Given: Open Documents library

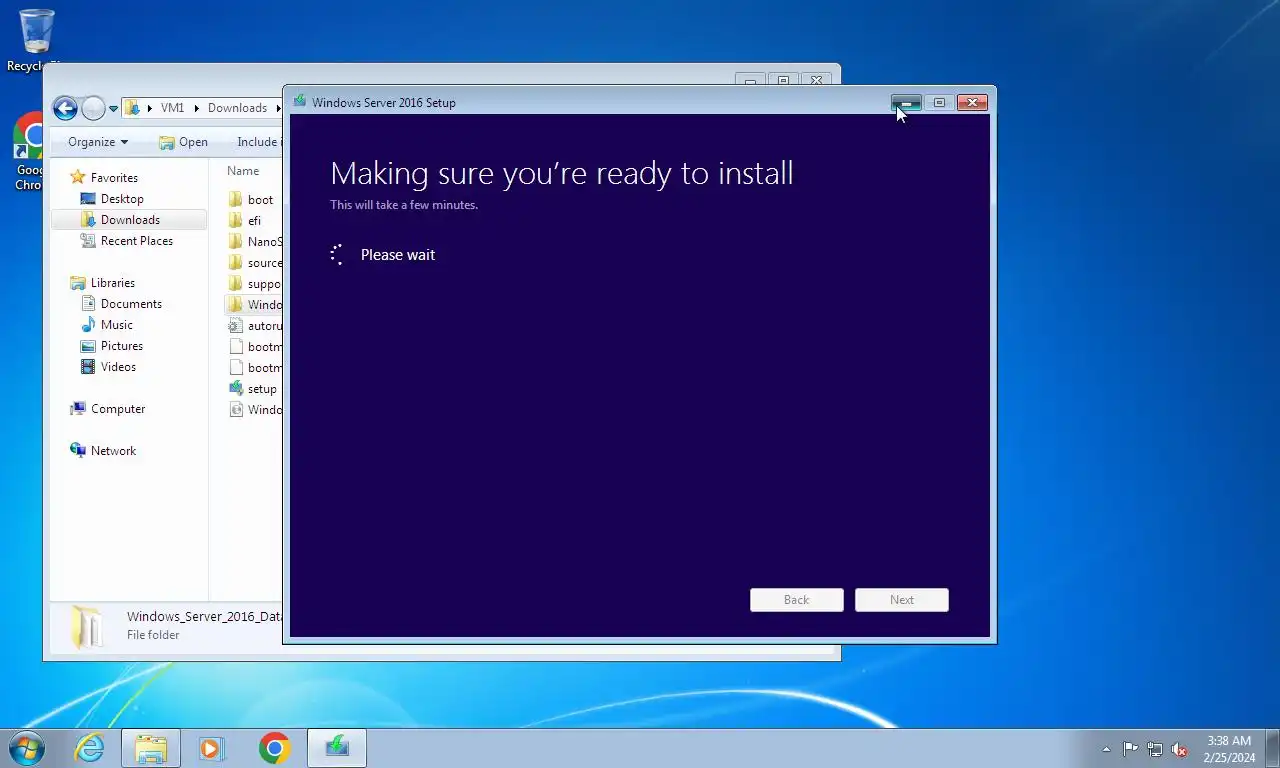Looking at the screenshot, I should click(x=131, y=304).
